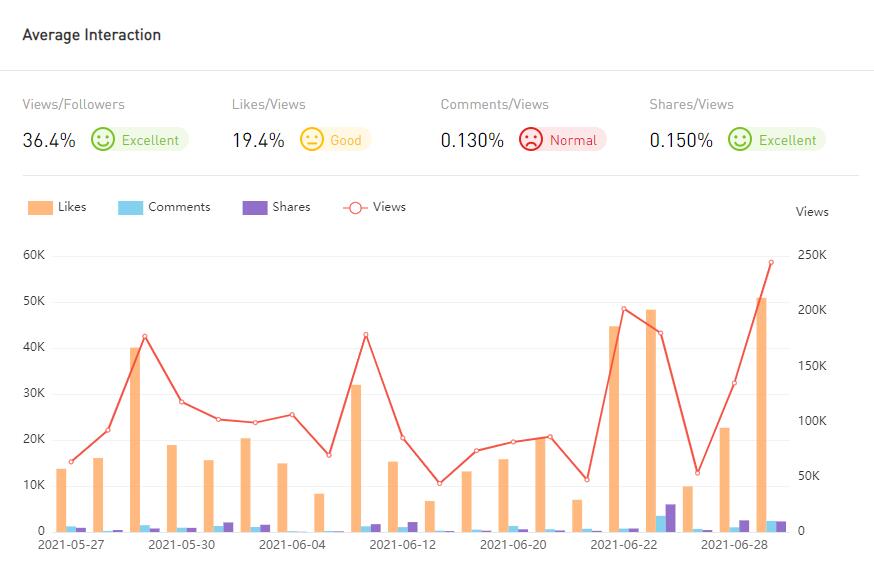The width and height of the screenshot is (874, 573).
Task: Click the Average Interaction heading
Action: (x=91, y=35)
